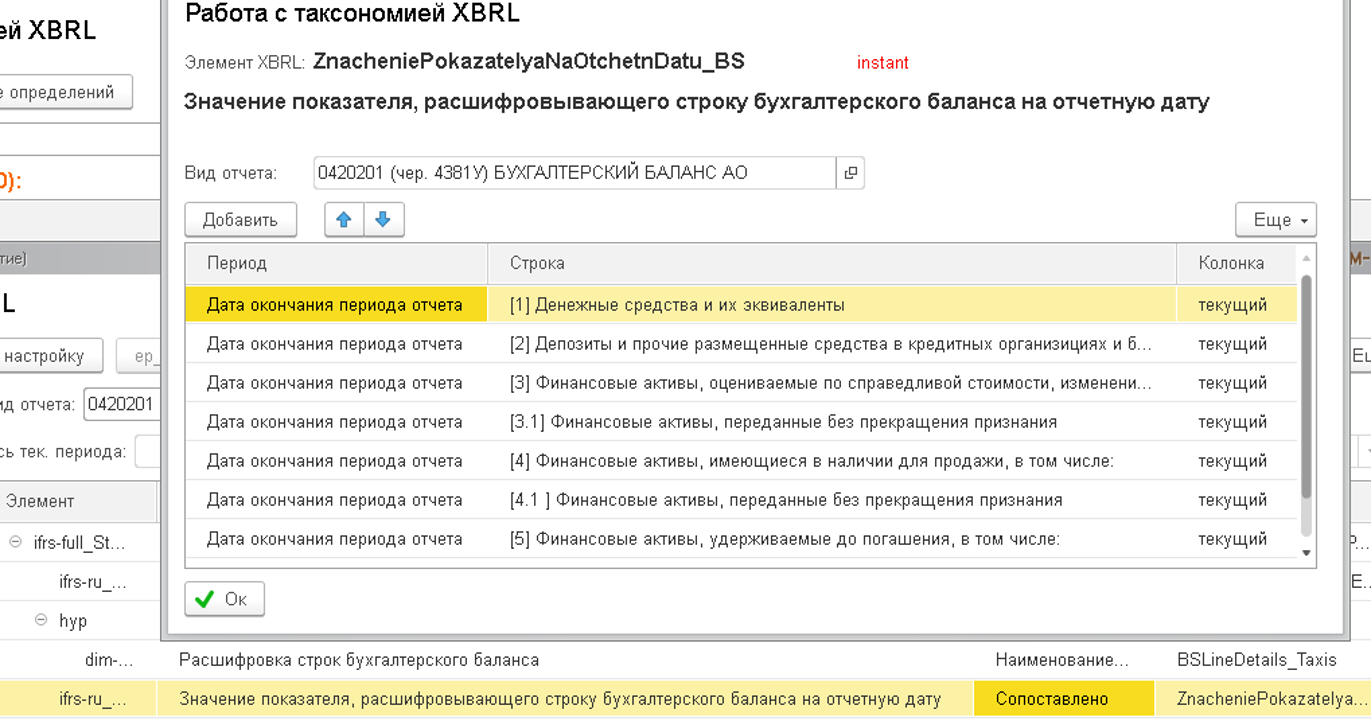Open the report type selection icon
The image size is (1372, 720).
click(850, 173)
